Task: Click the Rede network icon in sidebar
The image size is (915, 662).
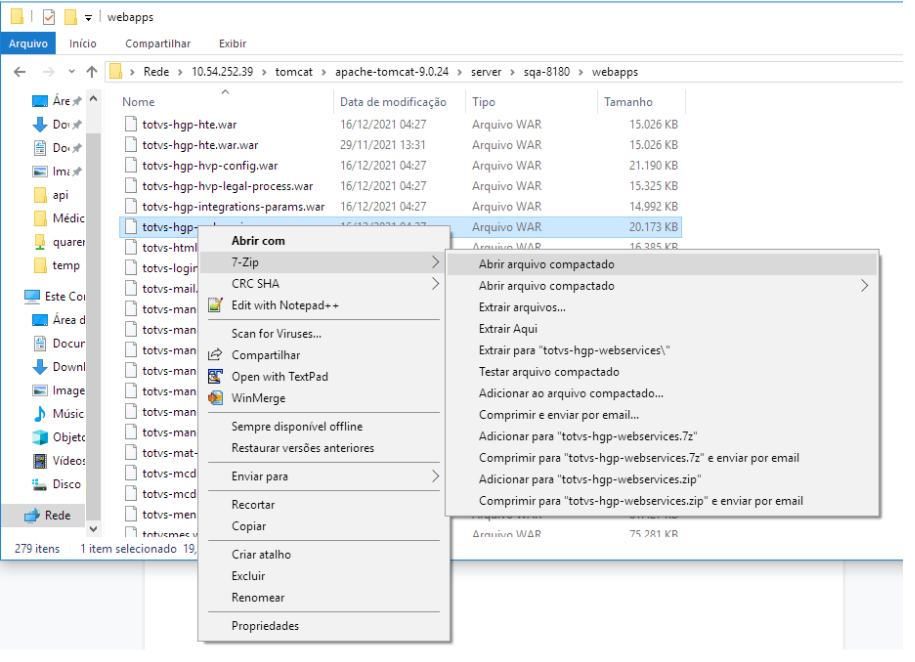Action: 32,515
